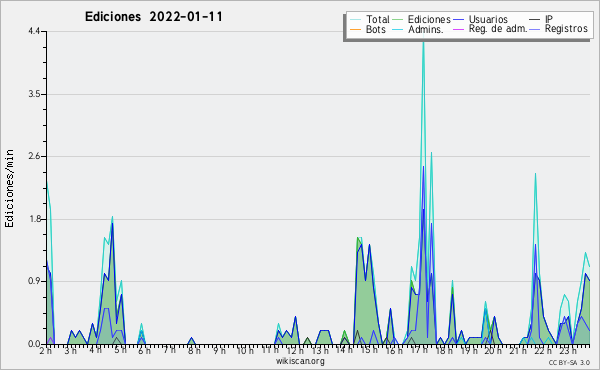Click the 23 h x-axis tick label
This screenshot has width=600, height=370.
coord(567,351)
